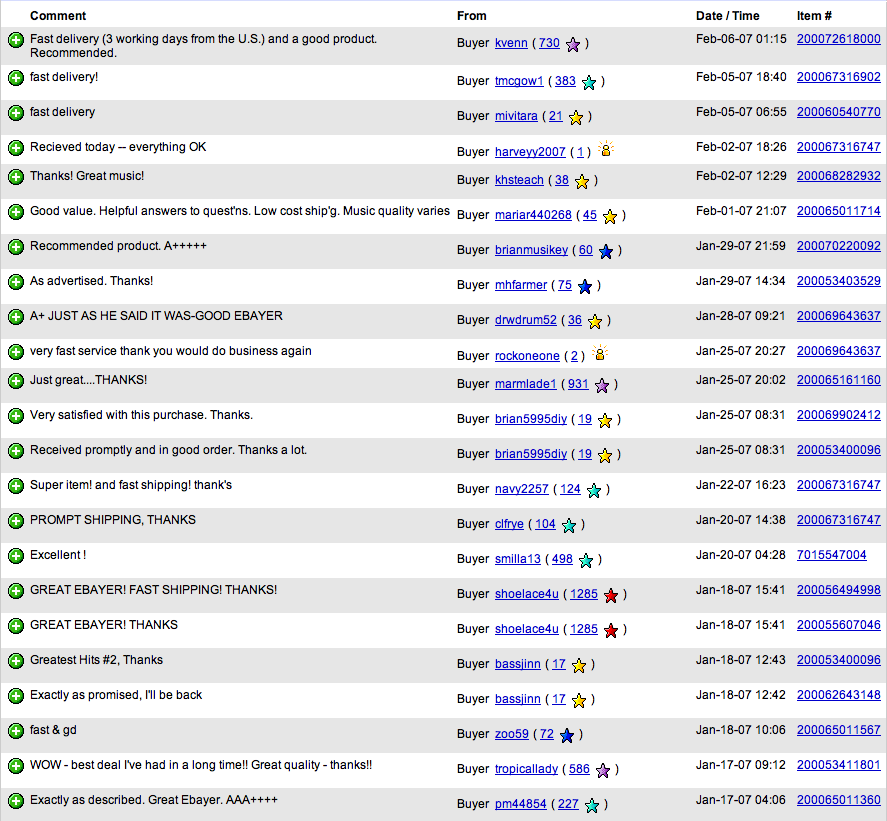Open item number 200055607046
Viewport: 887px width, 821px height.
839,625
